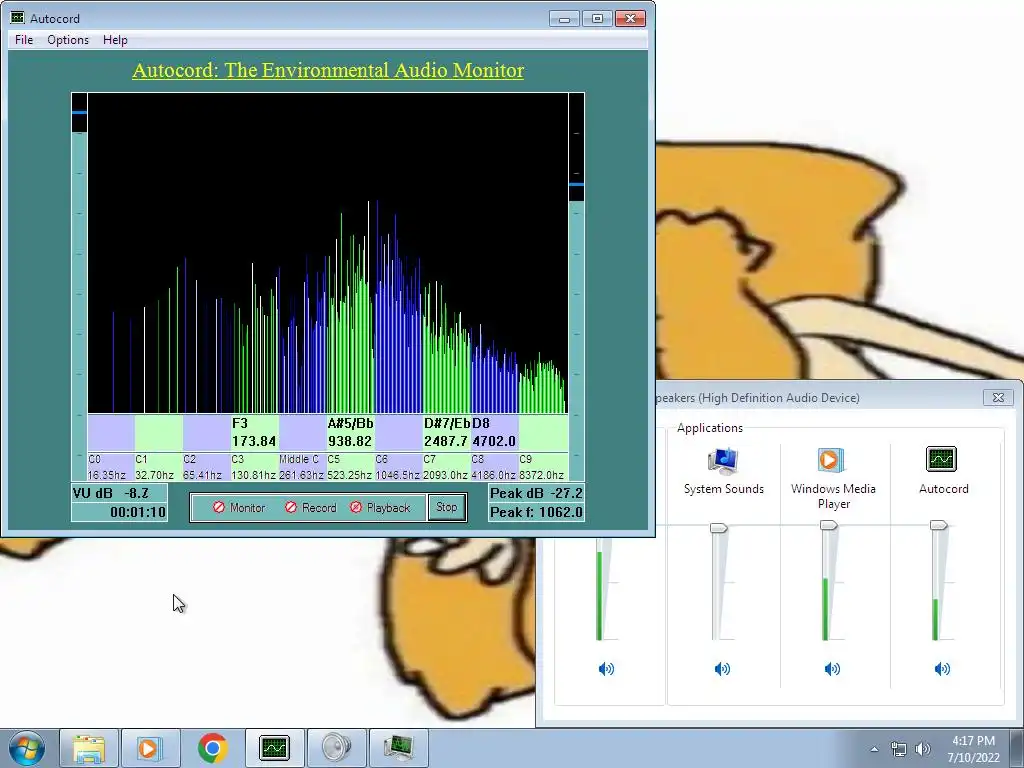Open the Windows Start menu
The height and width of the screenshot is (768, 1024).
pyautogui.click(x=27, y=748)
